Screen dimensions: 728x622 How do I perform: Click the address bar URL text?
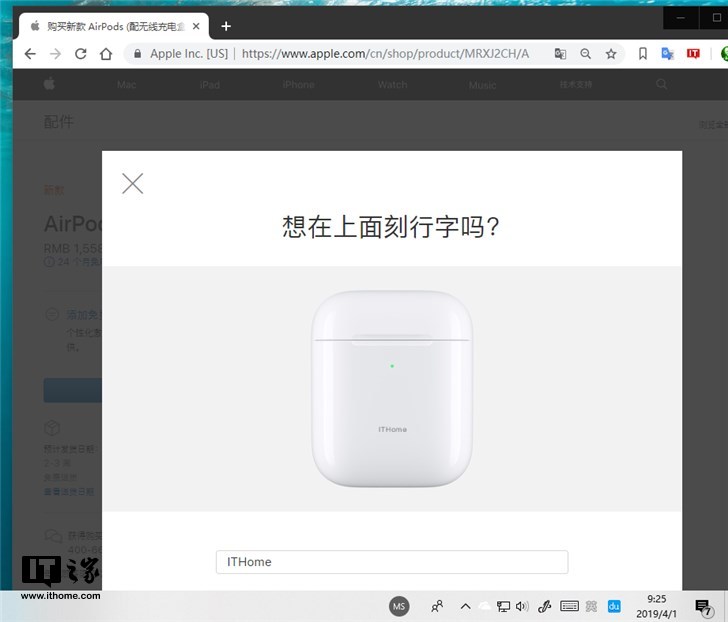pyautogui.click(x=385, y=54)
